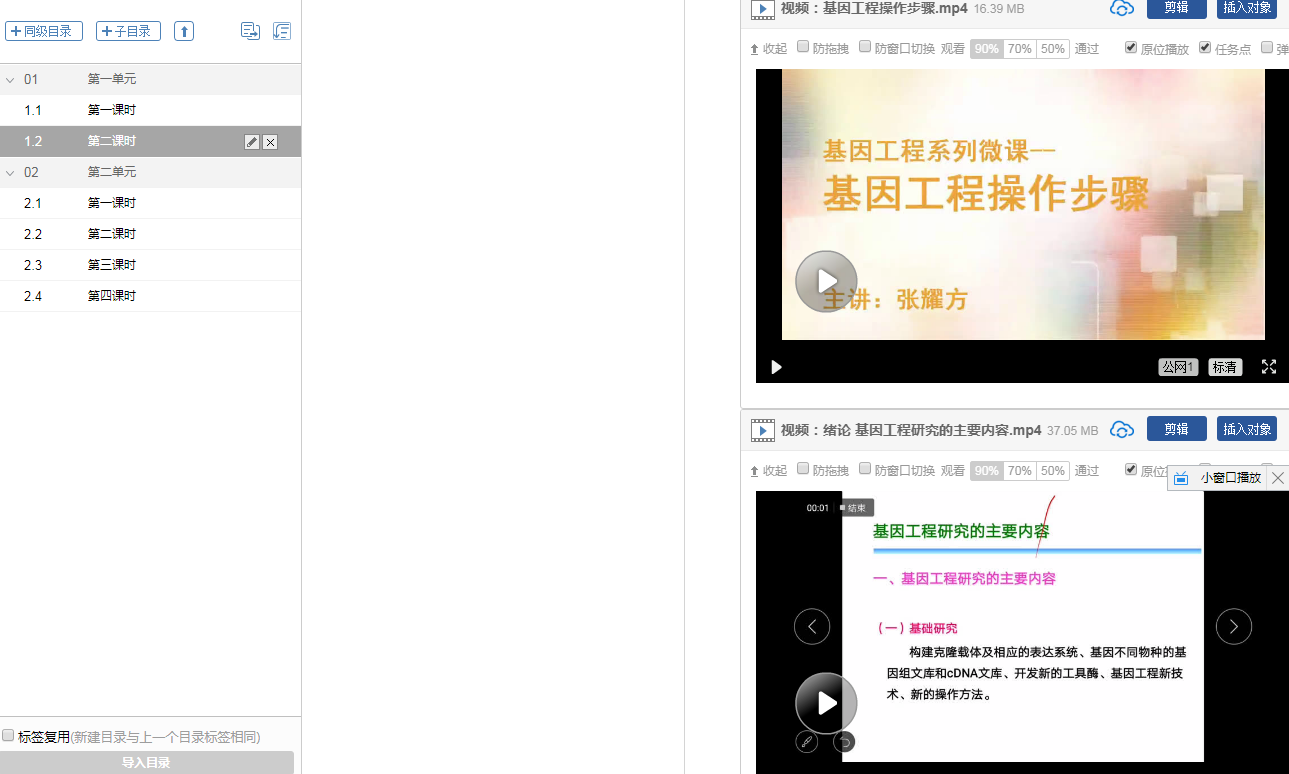Collapse unit 01 第一单元
The height and width of the screenshot is (774, 1289).
click(10, 80)
